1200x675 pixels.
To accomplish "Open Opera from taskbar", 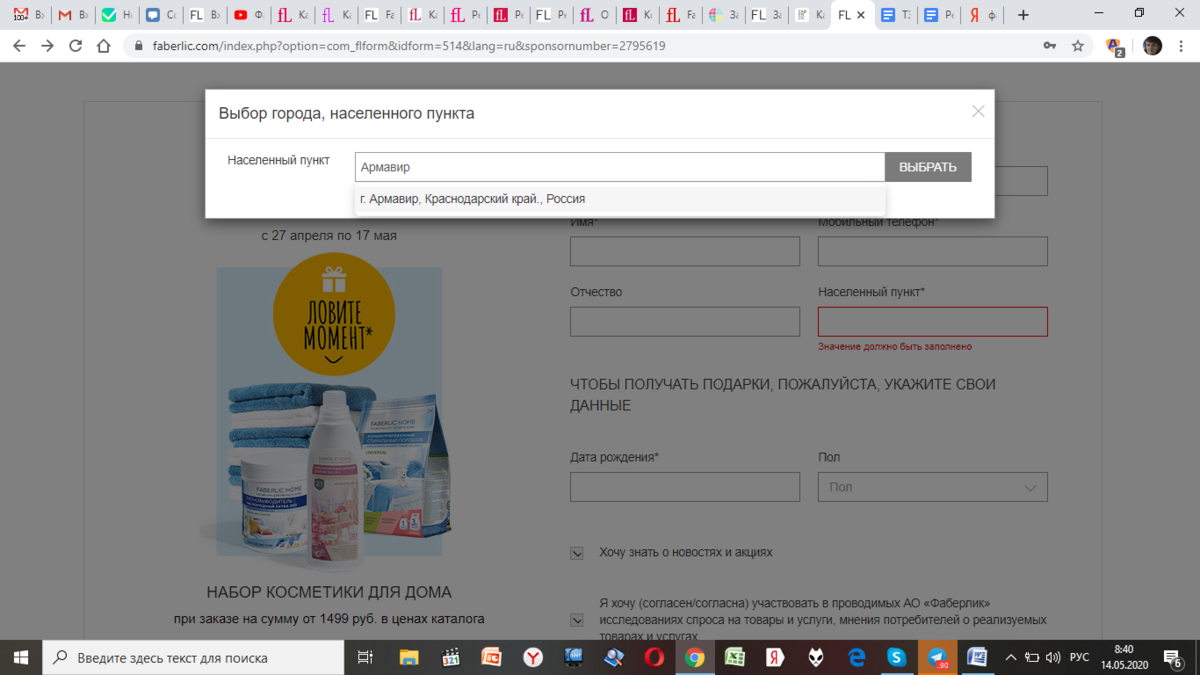I will point(654,657).
